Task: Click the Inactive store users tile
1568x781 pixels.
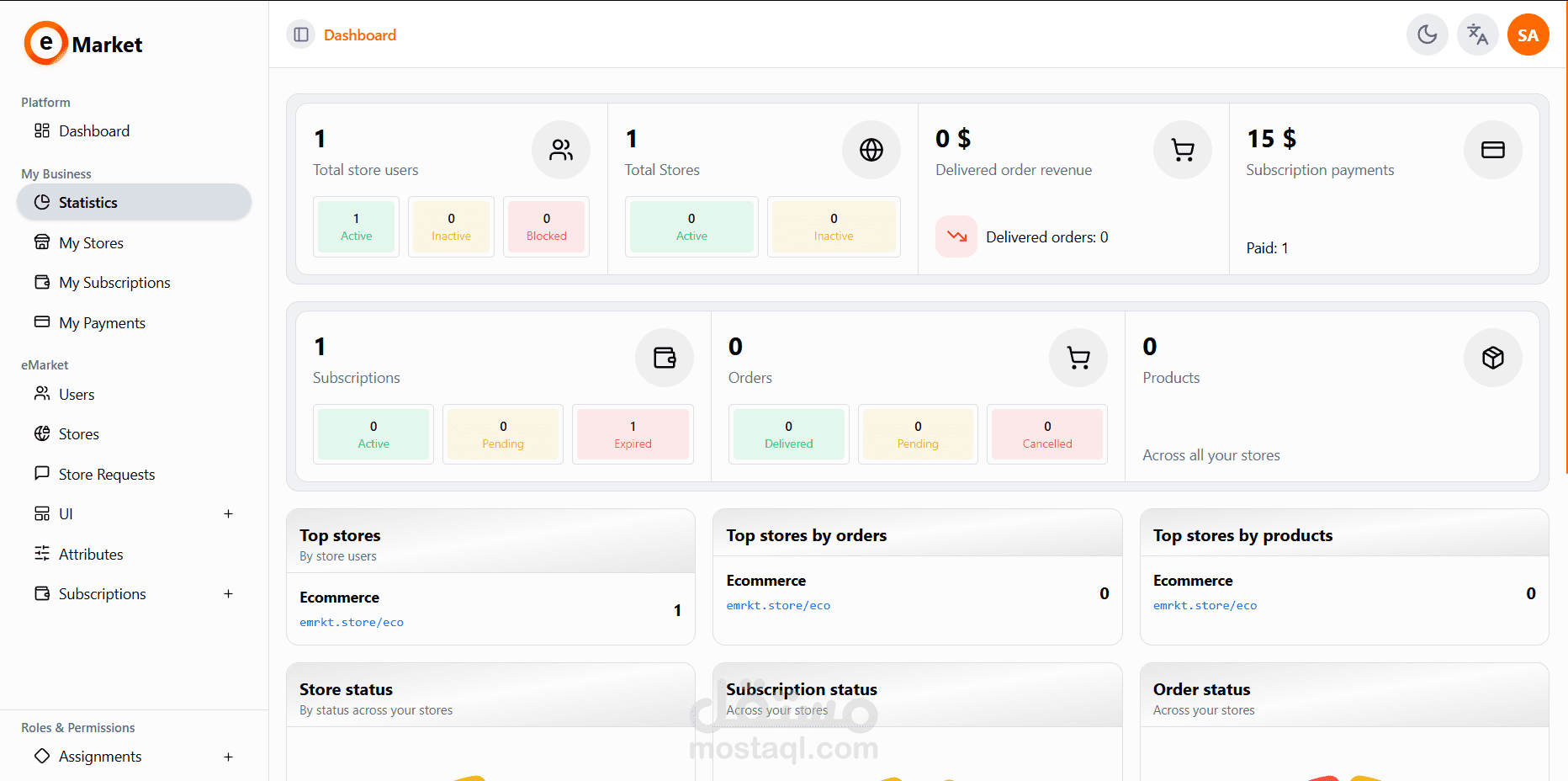Action: point(451,226)
